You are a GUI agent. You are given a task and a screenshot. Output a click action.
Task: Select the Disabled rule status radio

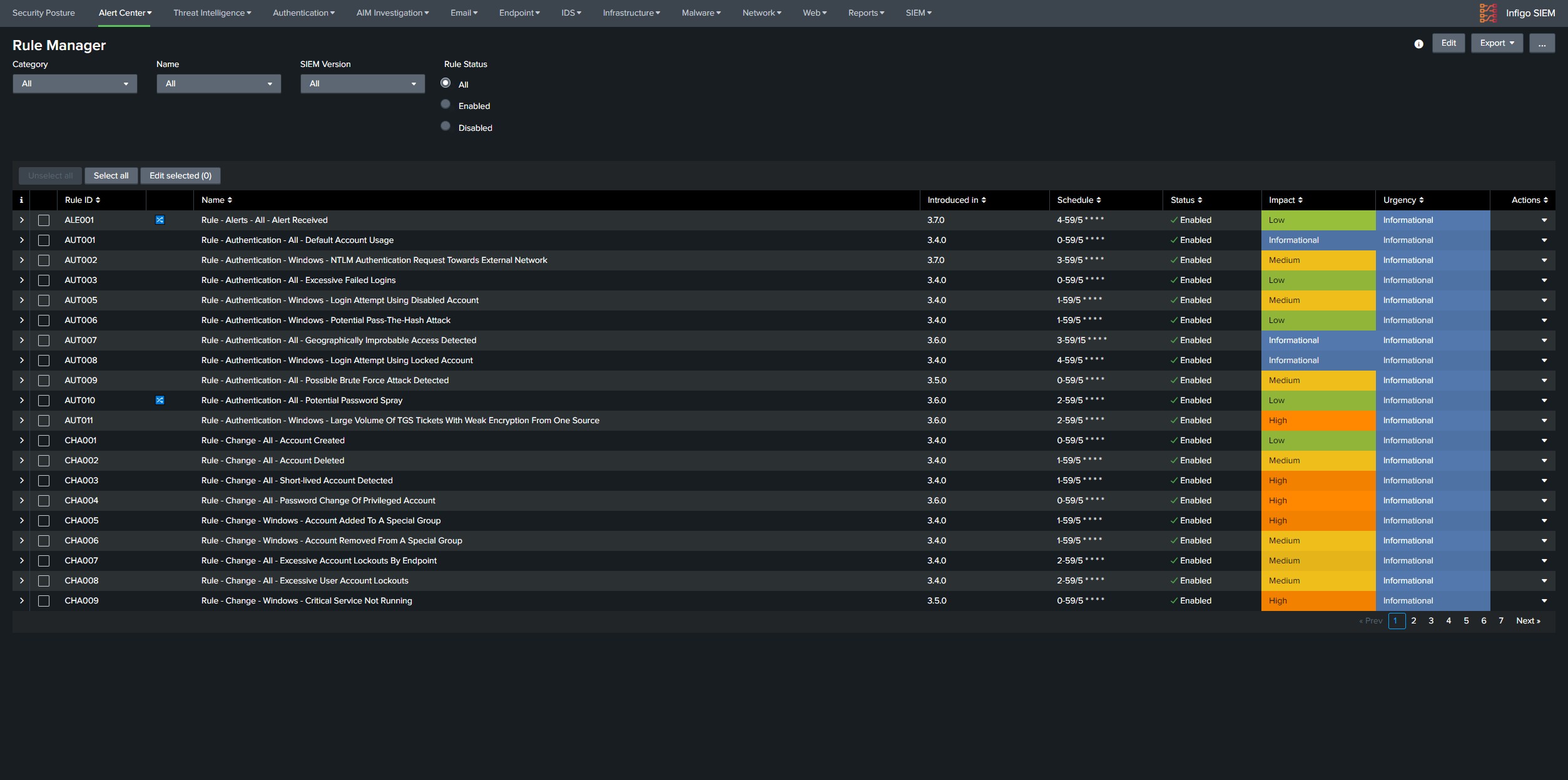click(445, 126)
